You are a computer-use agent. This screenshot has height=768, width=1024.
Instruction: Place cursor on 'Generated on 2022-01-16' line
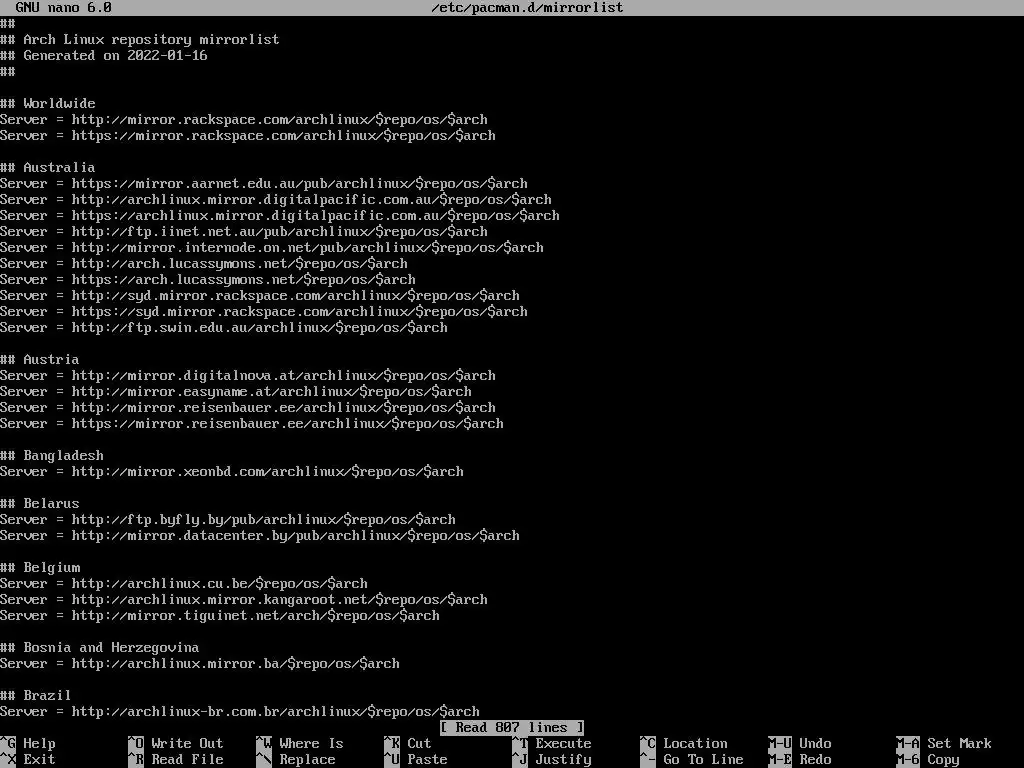(104, 56)
